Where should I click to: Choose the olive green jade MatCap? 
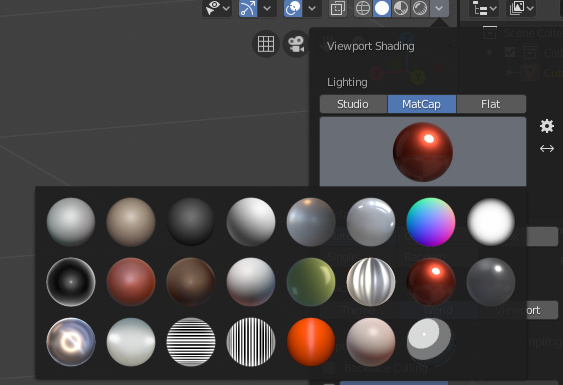311,282
